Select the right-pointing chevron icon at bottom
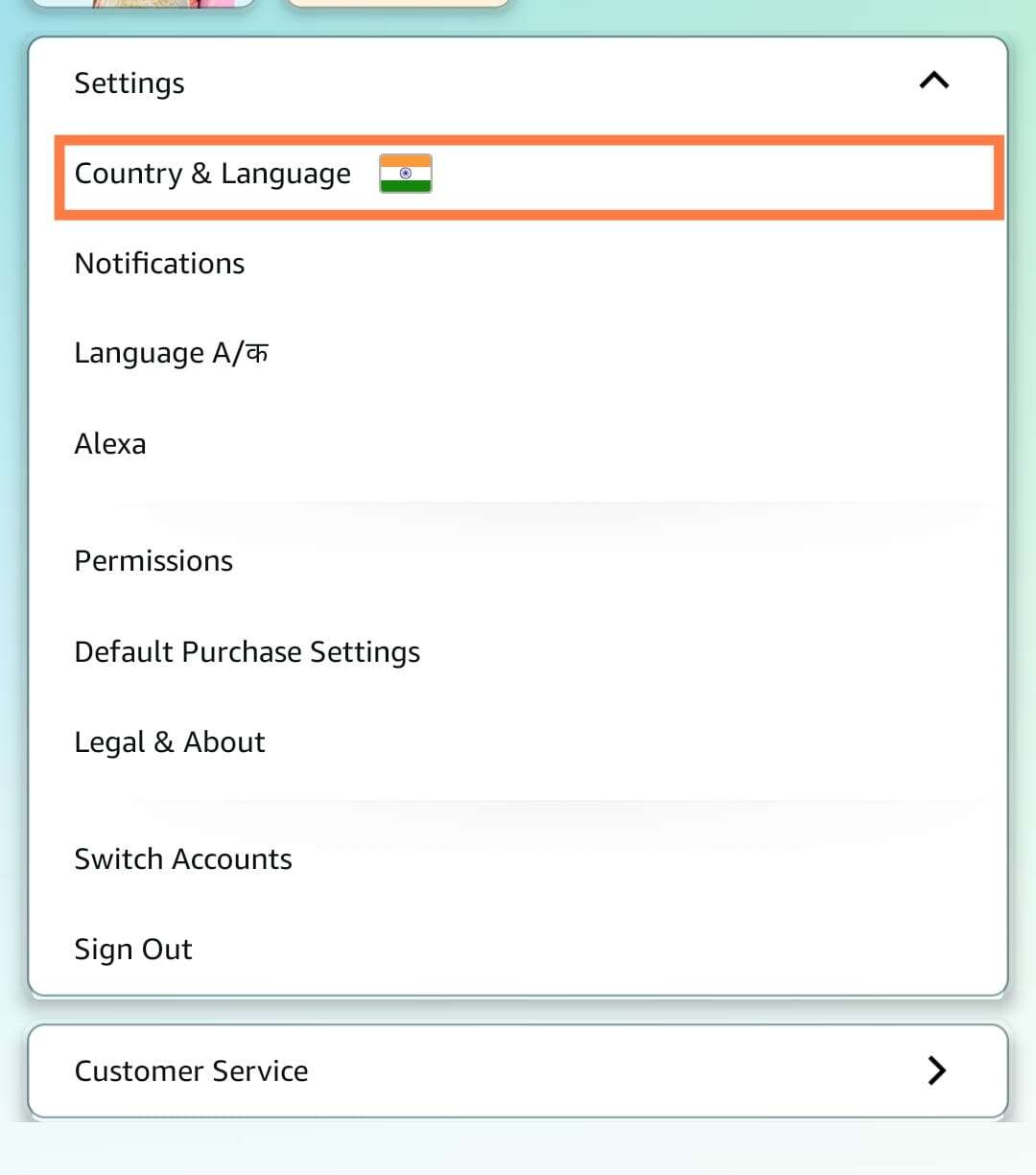The image size is (1036, 1175). pyautogui.click(x=936, y=1070)
